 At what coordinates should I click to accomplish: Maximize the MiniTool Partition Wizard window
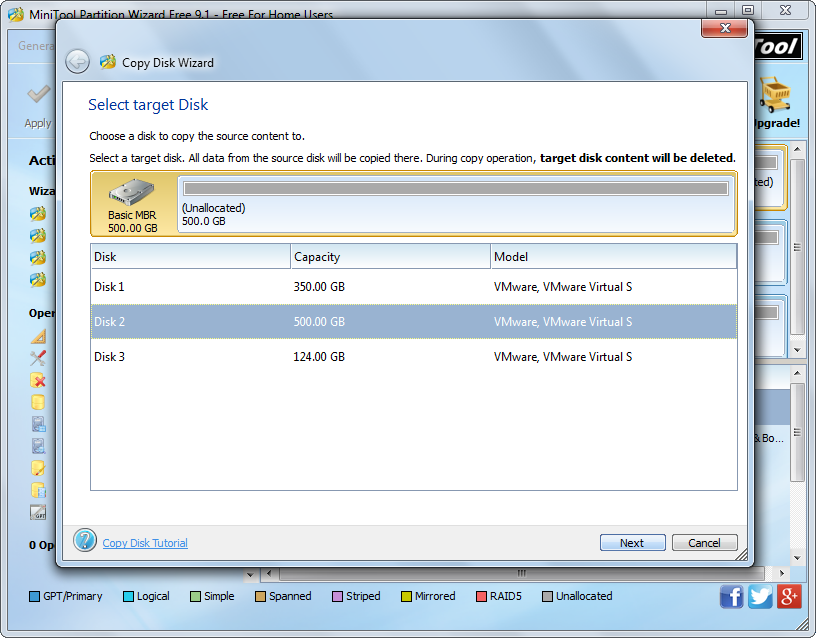(748, 10)
